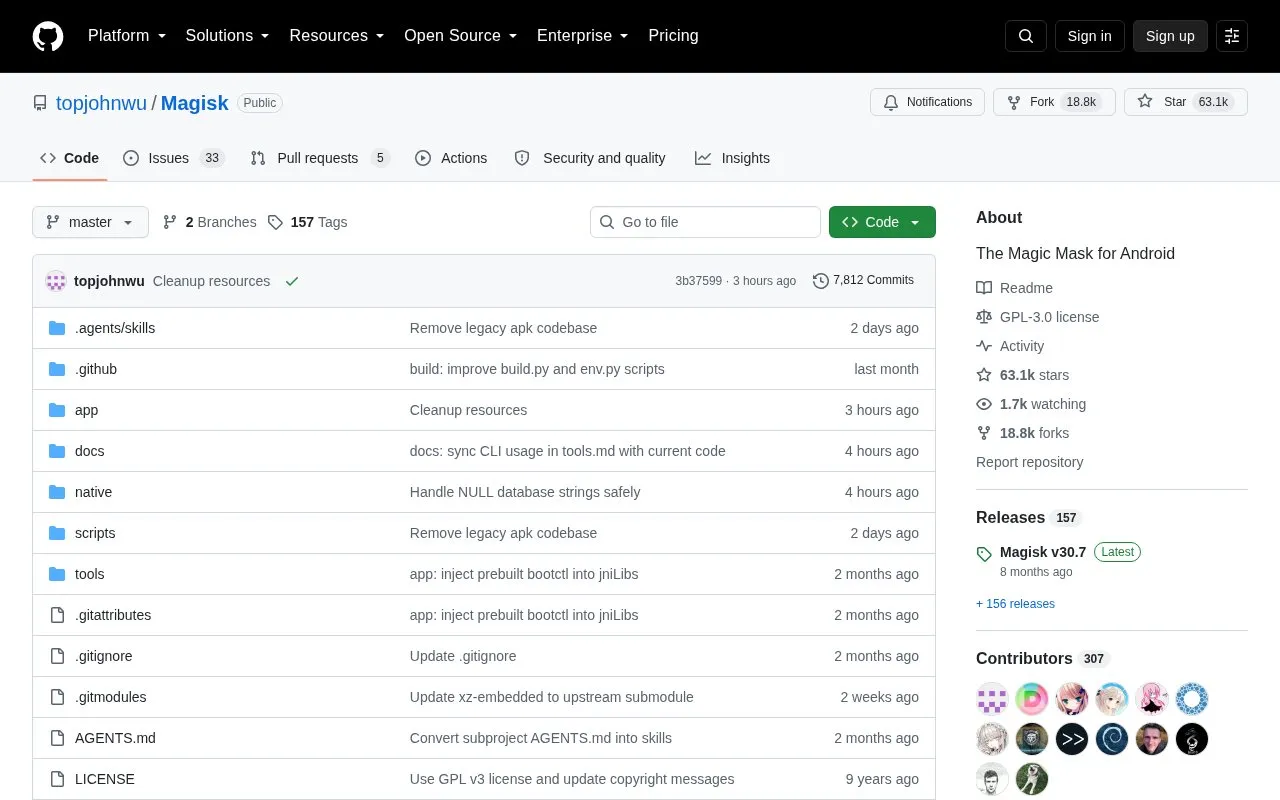This screenshot has width=1280, height=800.
Task: Expand the Platform menu
Action: [x=127, y=36]
